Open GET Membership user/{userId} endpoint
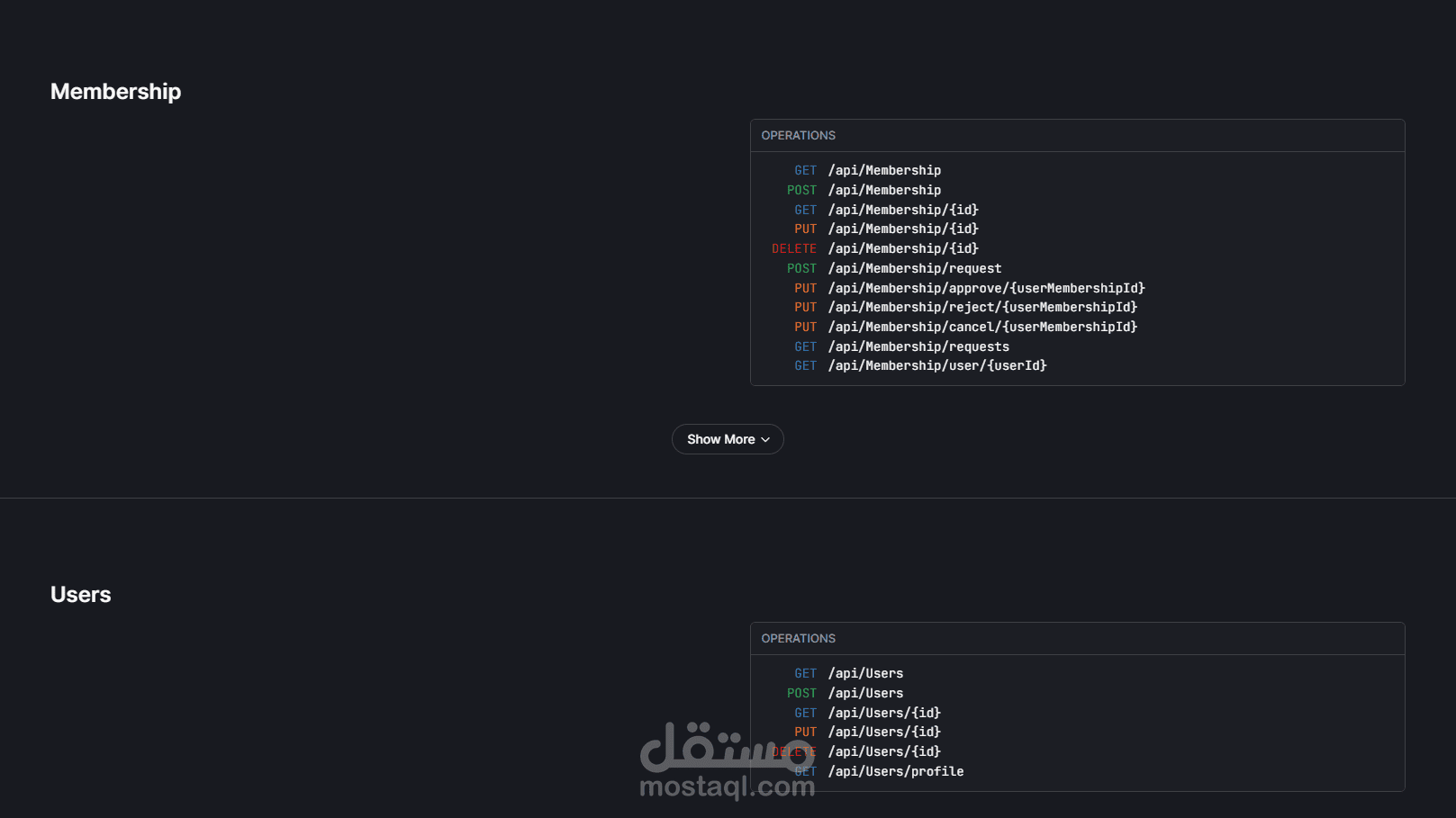Viewport: 1456px width, 818px height. (920, 365)
